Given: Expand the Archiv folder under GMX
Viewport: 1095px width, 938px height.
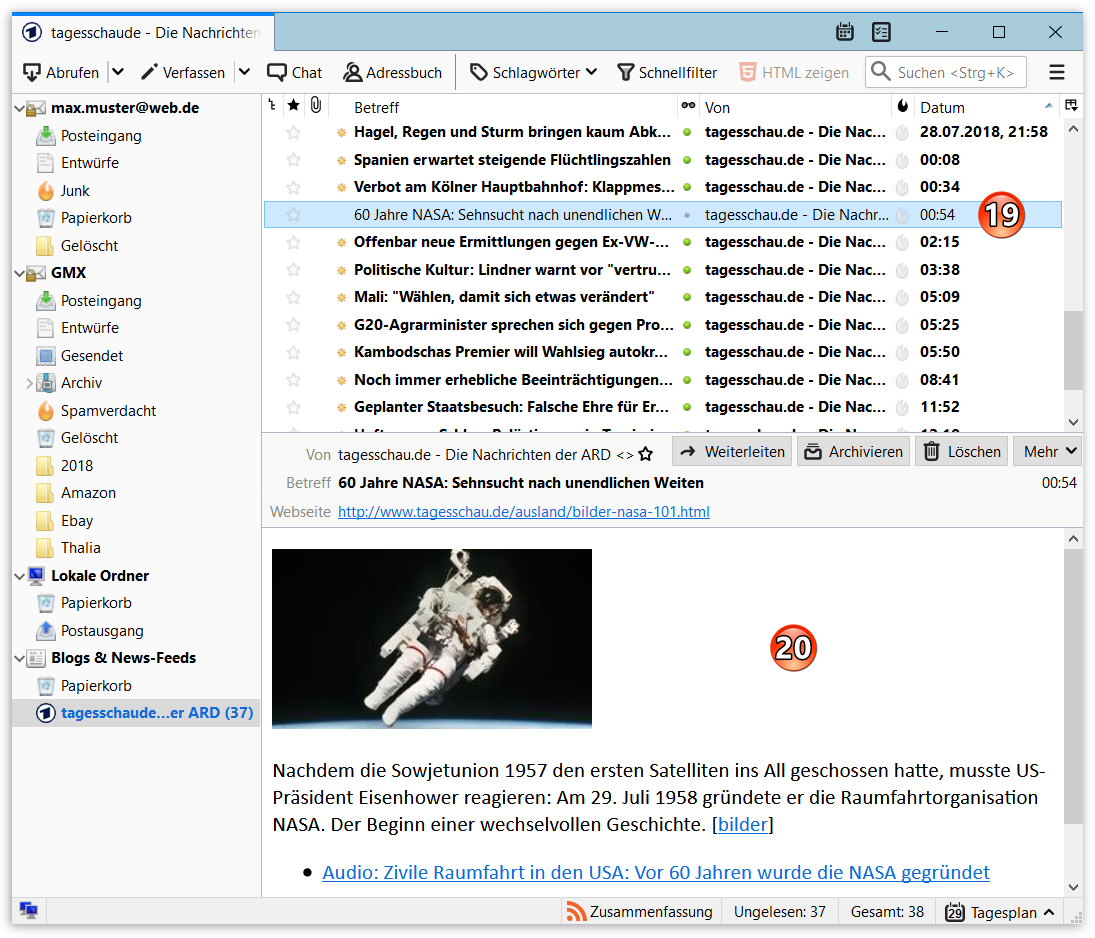Looking at the screenshot, I should [x=29, y=383].
